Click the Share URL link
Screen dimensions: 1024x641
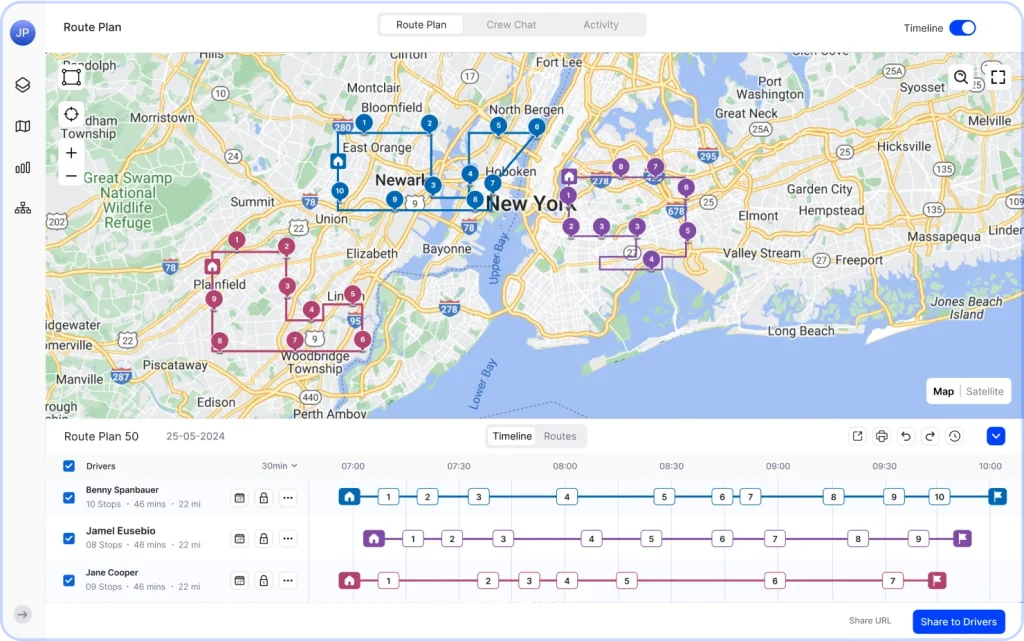(x=870, y=621)
